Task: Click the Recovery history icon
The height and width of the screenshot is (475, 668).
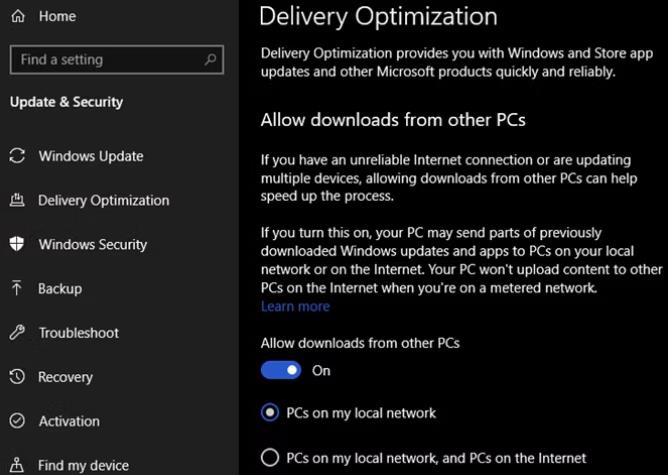Action: [17, 377]
